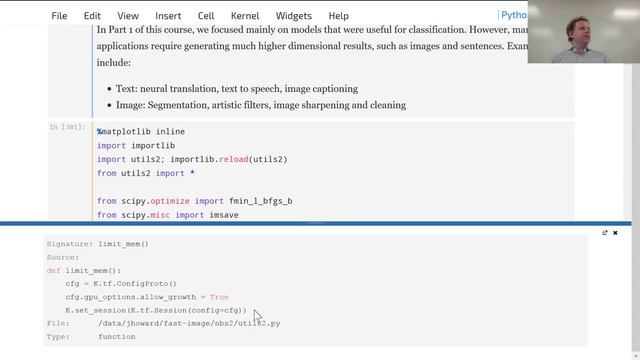This screenshot has width=640, height=360.
Task: Open the Insert menu
Action: coord(168,16)
